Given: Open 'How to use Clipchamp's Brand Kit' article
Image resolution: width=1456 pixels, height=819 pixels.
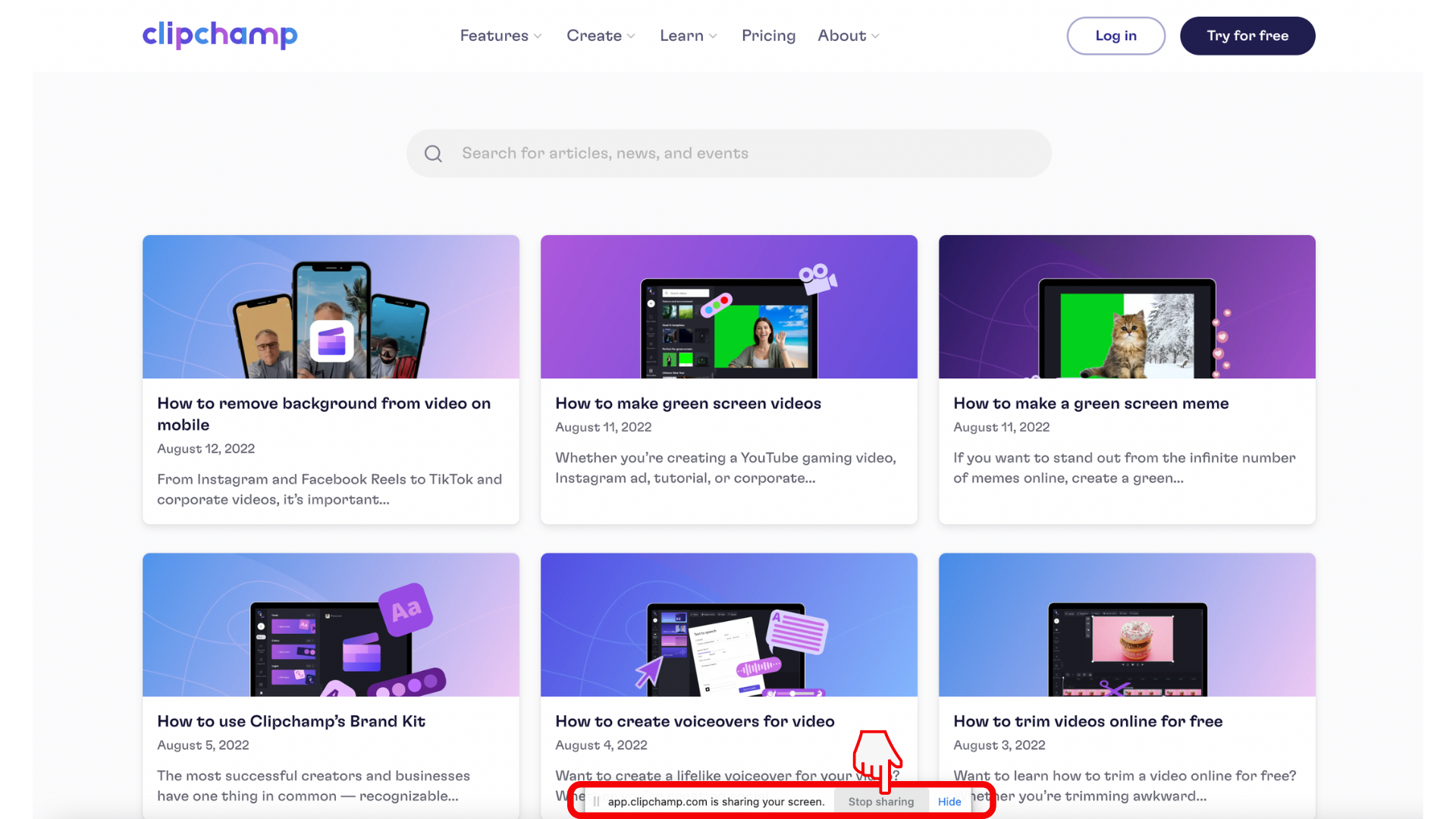Looking at the screenshot, I should click(x=291, y=721).
